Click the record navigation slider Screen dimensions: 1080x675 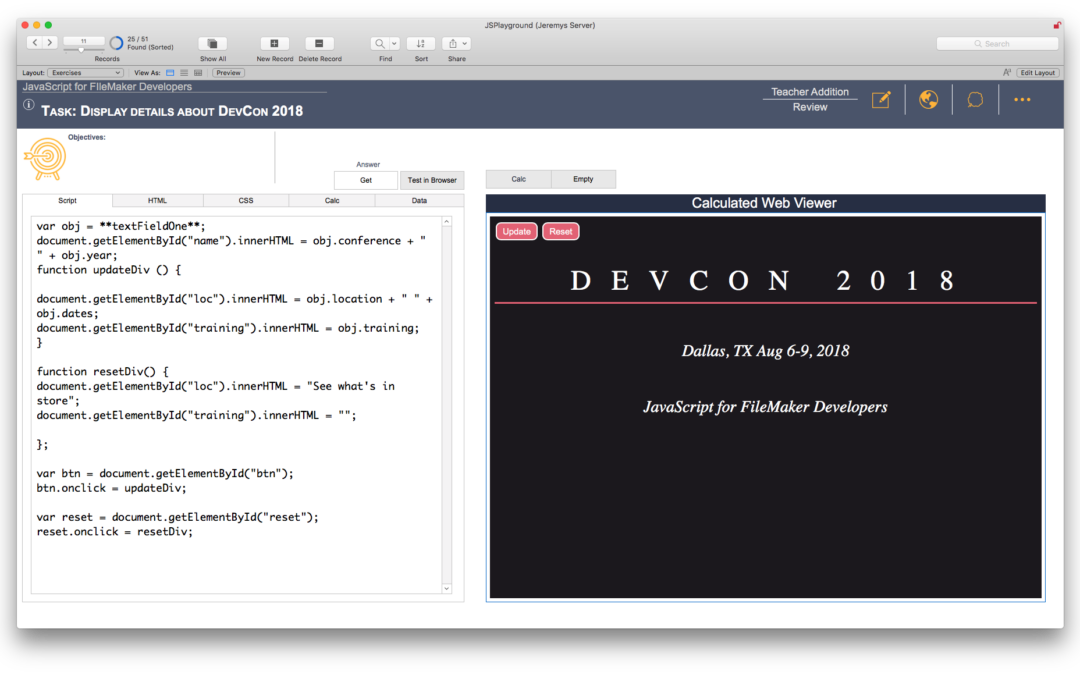(x=83, y=49)
